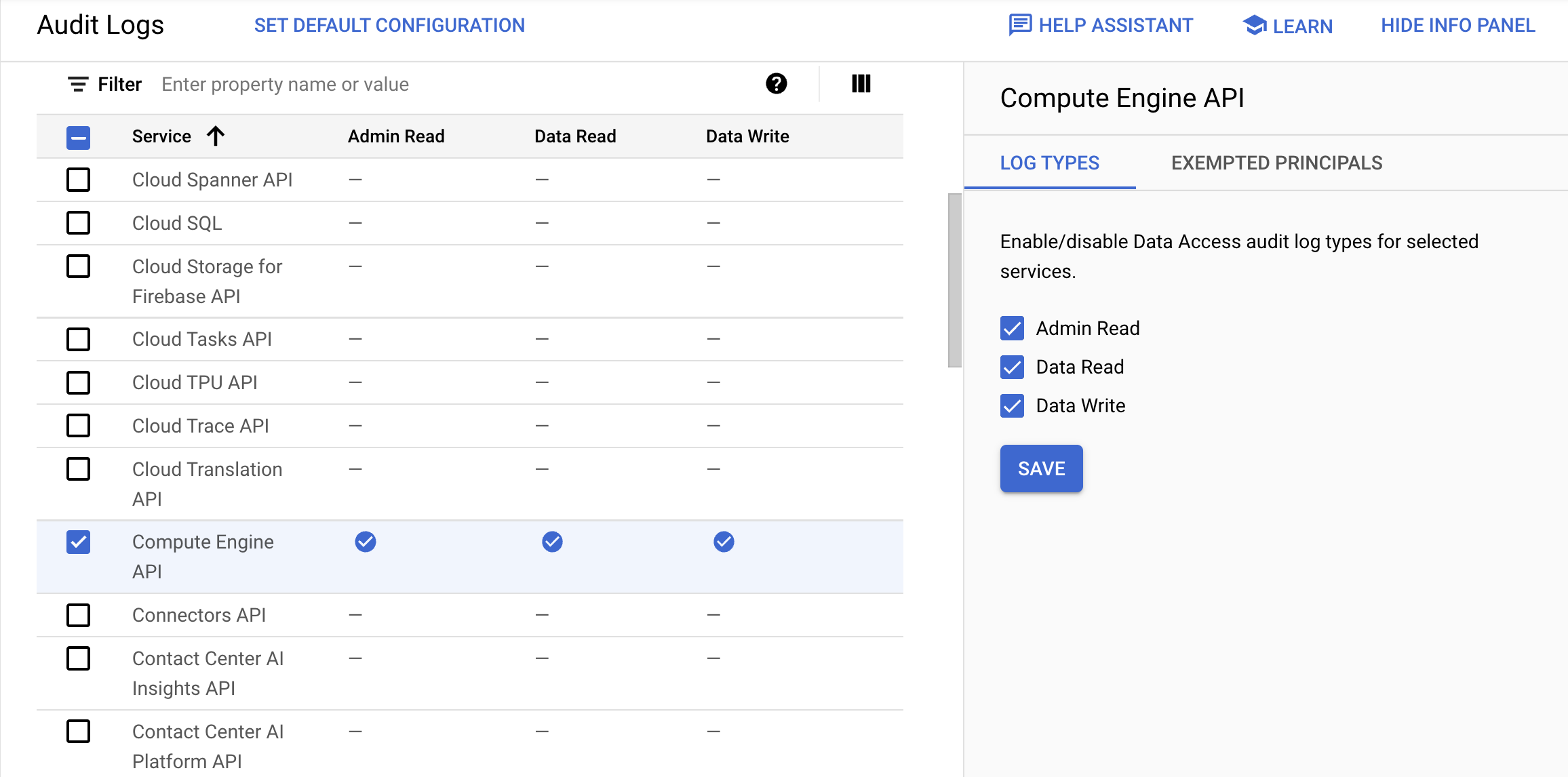
Task: Click the SAVE button in info panel
Action: pos(1041,468)
